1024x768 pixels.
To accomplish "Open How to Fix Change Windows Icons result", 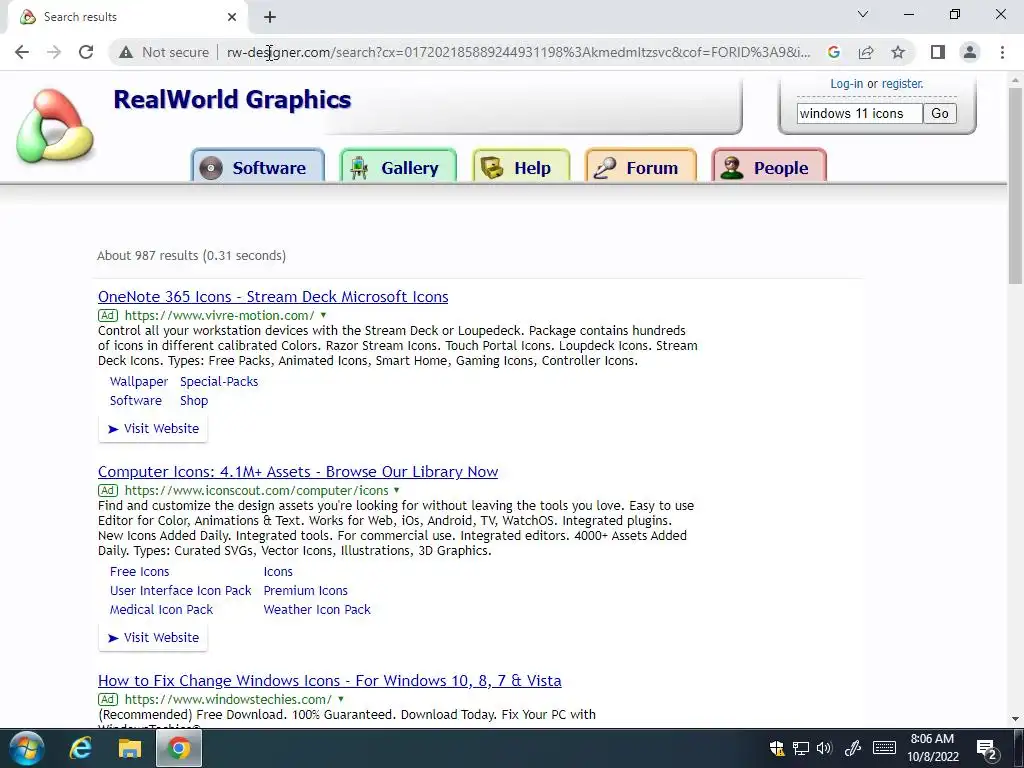I will click(x=330, y=680).
